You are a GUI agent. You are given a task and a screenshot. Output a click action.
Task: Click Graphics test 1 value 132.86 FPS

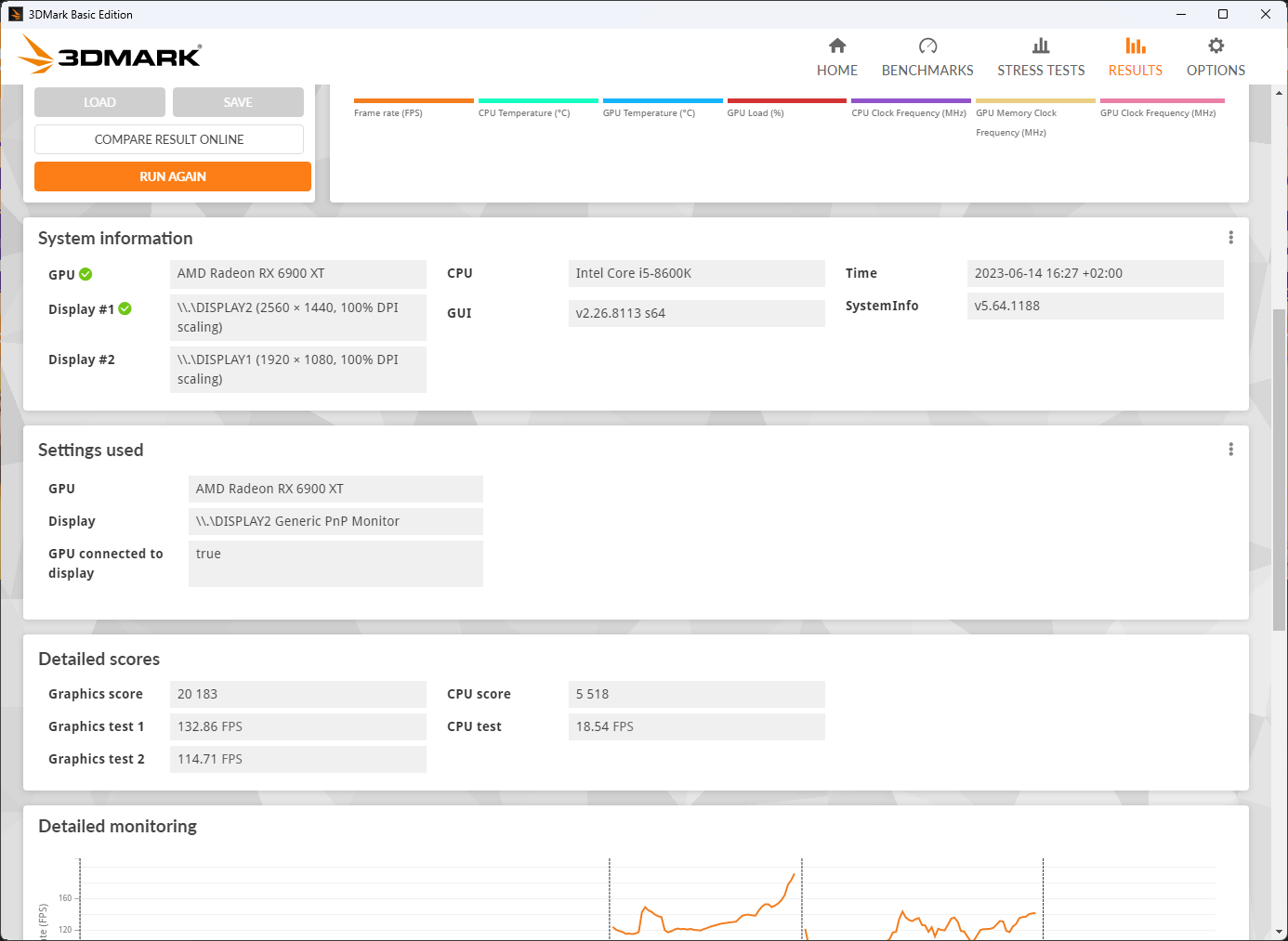point(298,726)
